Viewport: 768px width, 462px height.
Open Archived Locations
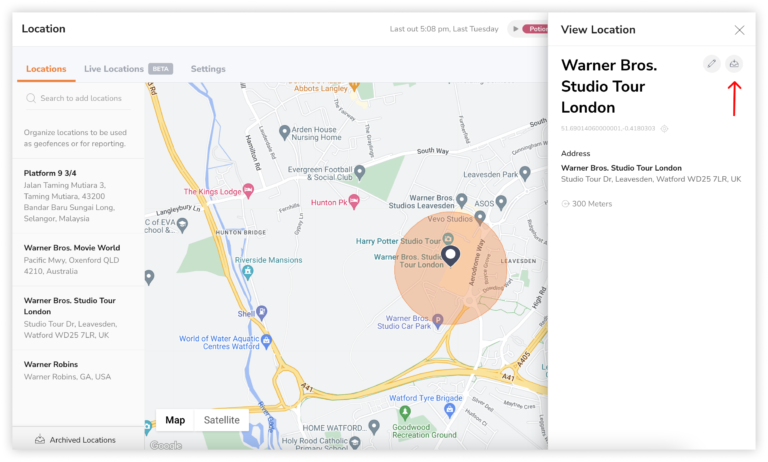[75, 440]
